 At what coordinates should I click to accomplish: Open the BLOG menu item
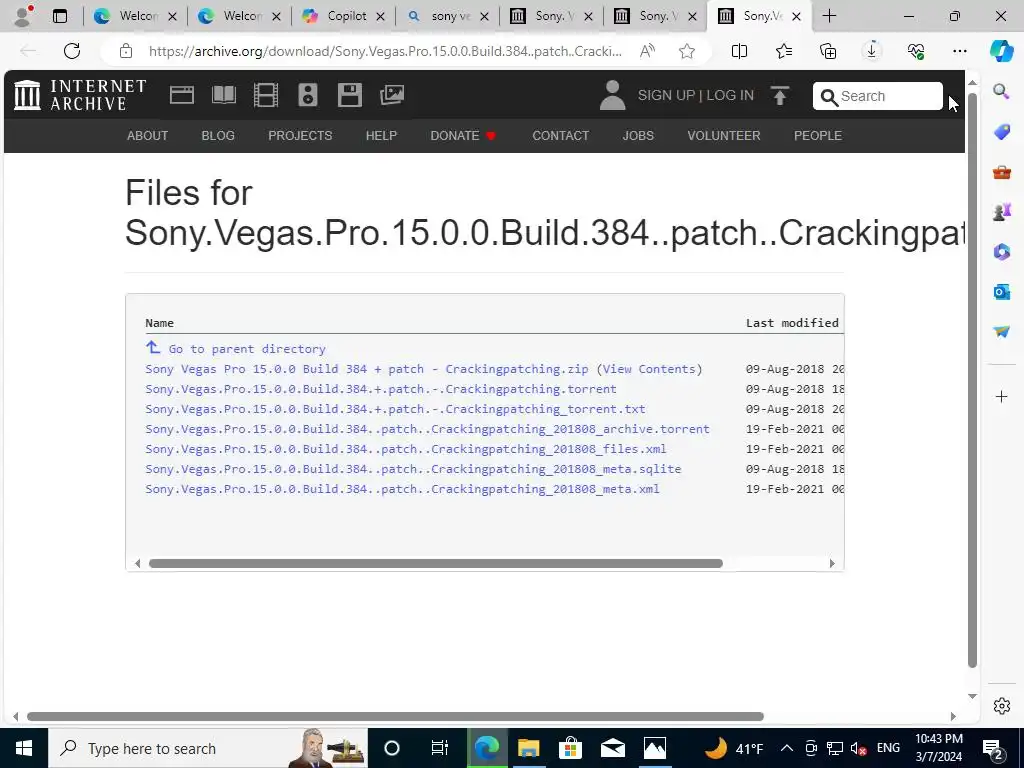(x=217, y=136)
